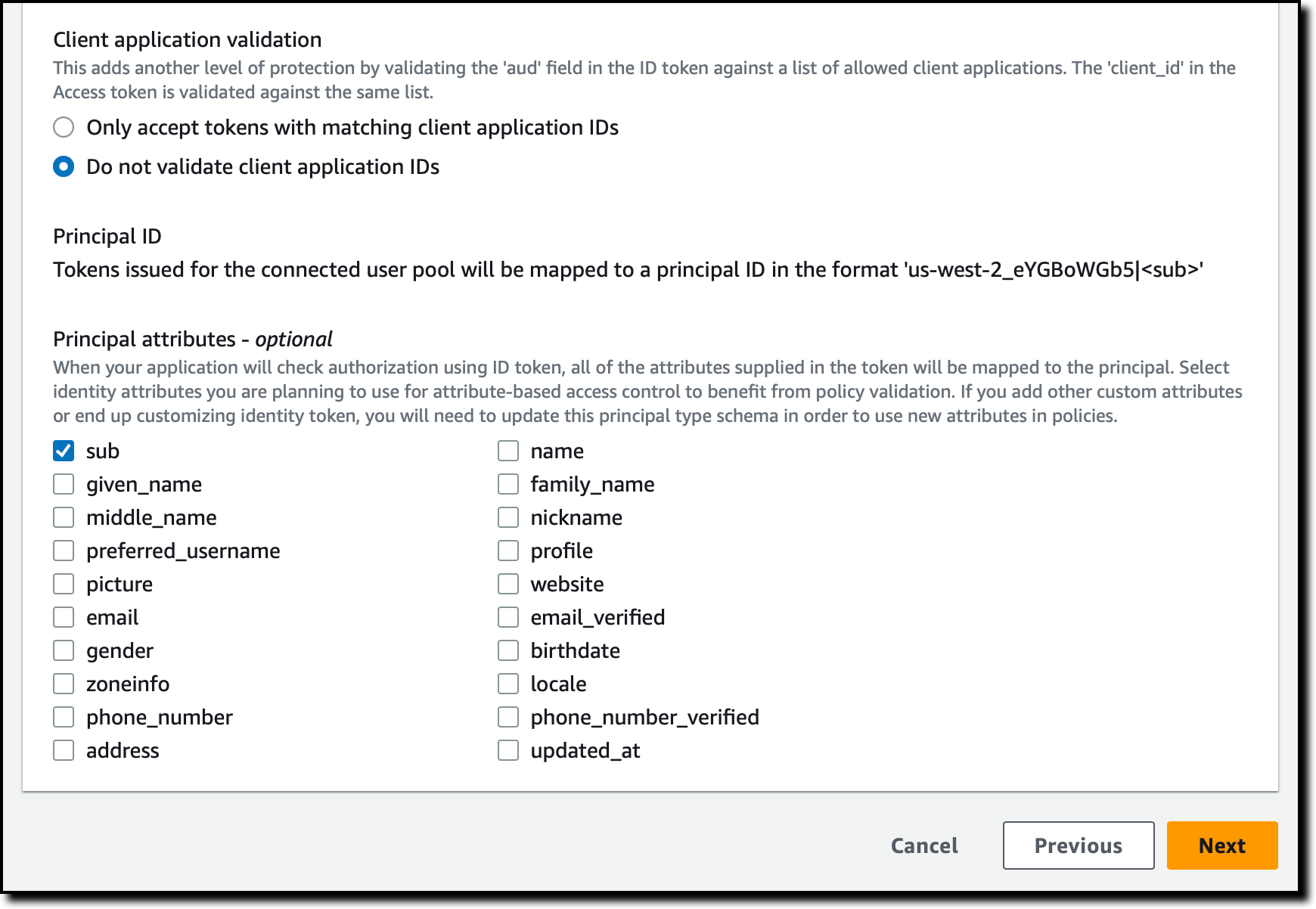Choose Do not validate client application IDs
The height and width of the screenshot is (909, 1316).
coord(64,166)
